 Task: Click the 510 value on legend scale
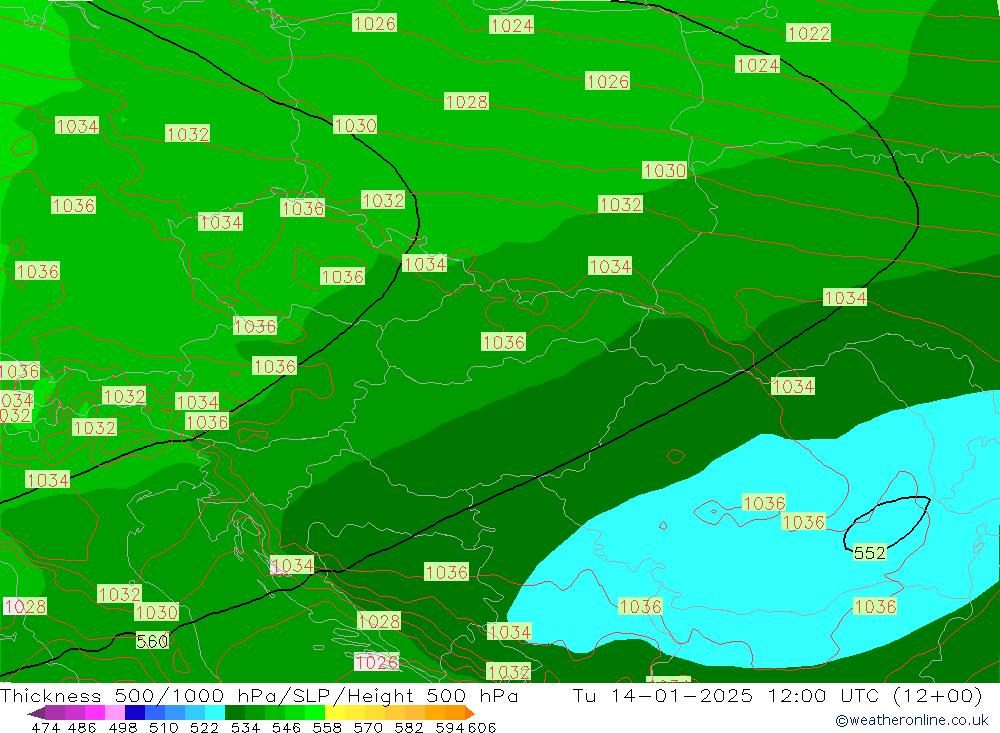pyautogui.click(x=163, y=727)
